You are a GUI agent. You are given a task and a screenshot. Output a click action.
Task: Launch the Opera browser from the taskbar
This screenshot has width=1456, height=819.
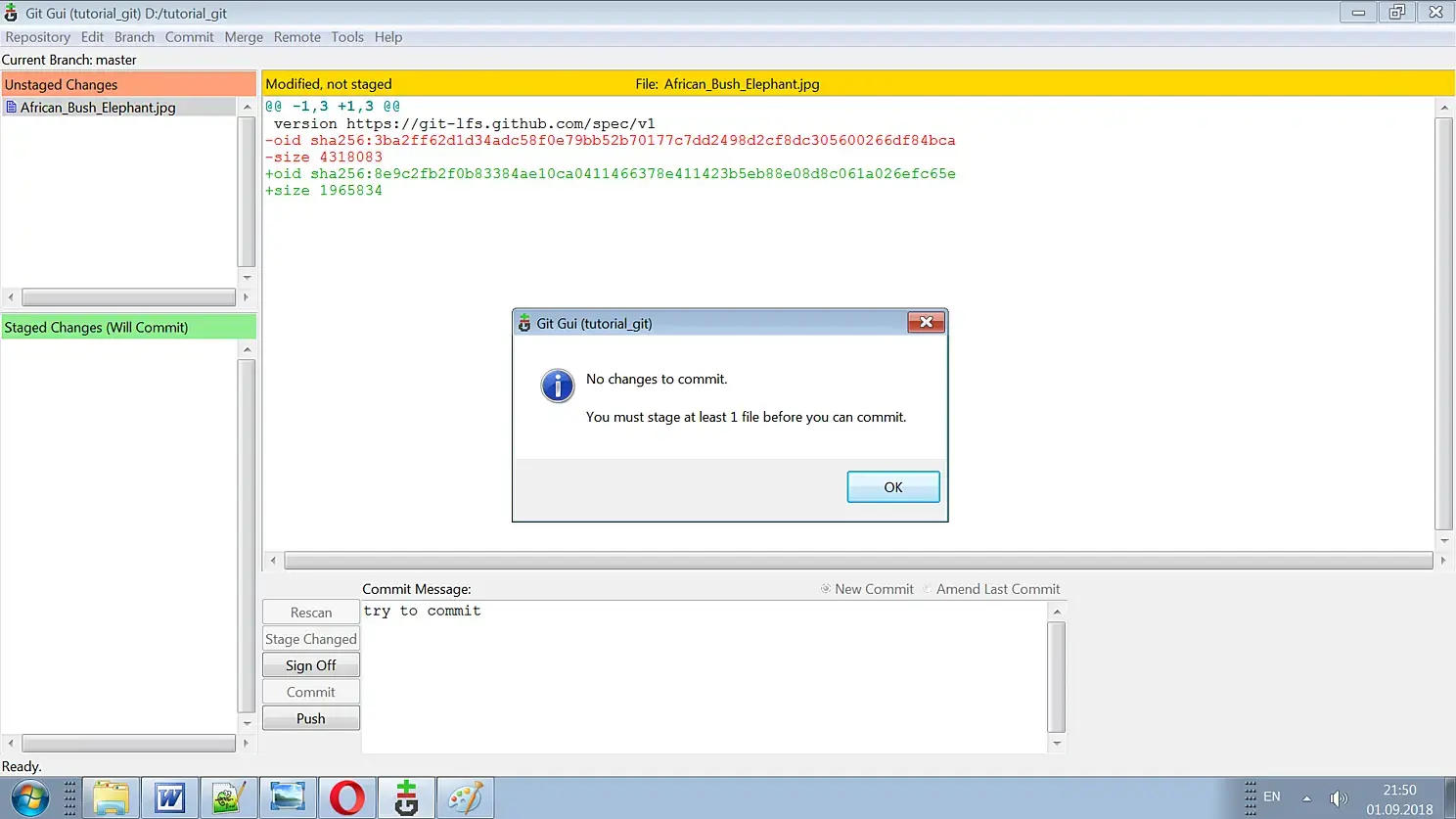coord(347,798)
